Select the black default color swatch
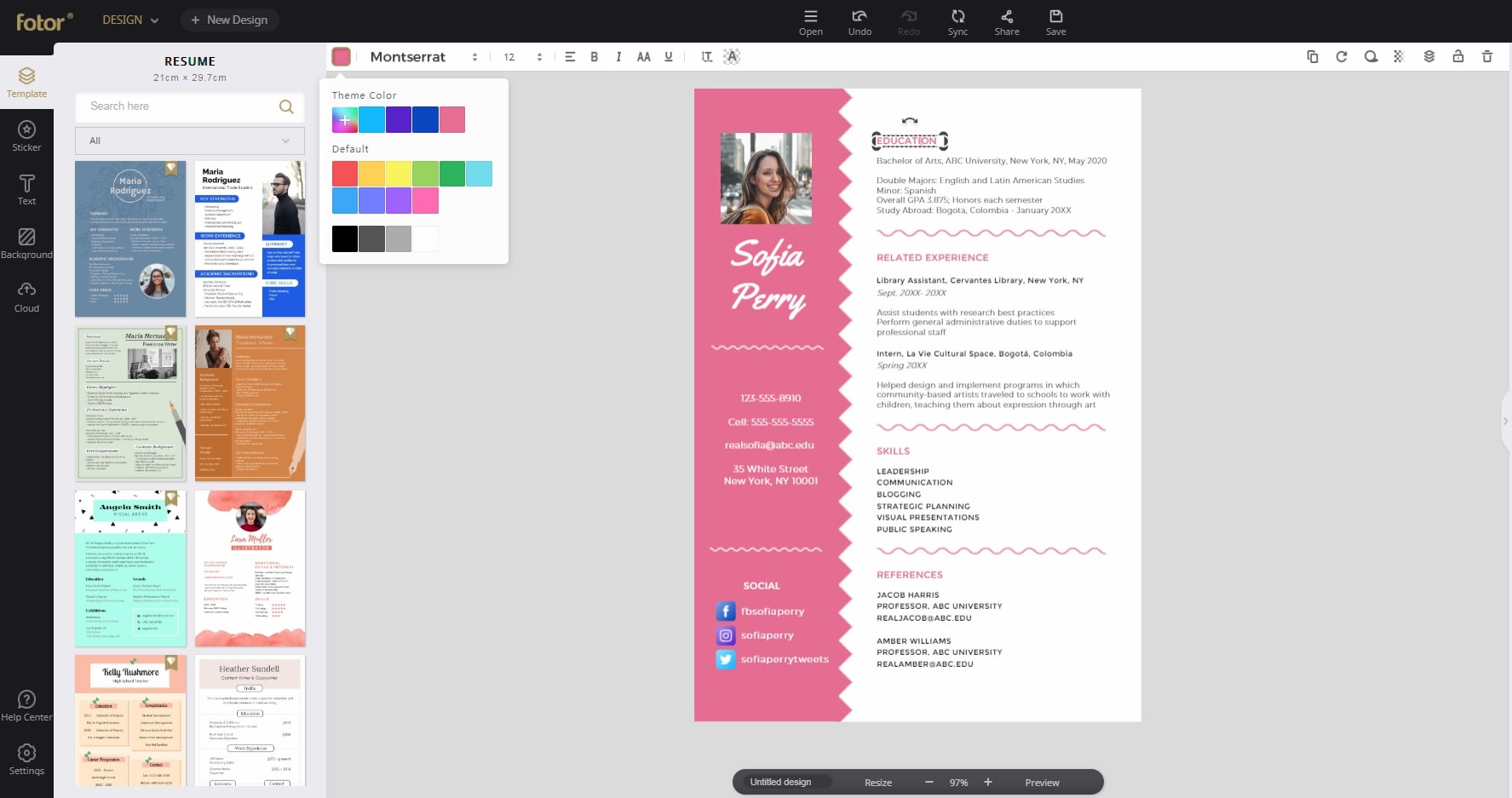This screenshot has width=1512, height=798. pyautogui.click(x=345, y=238)
